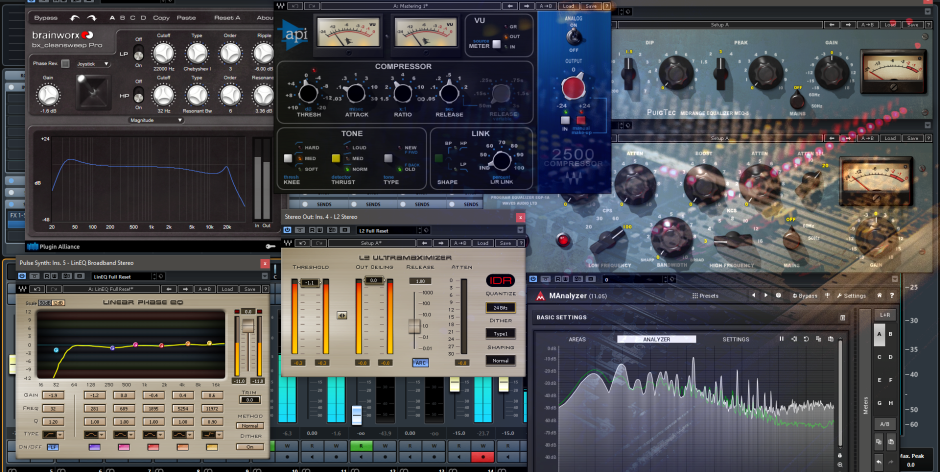Switch to the Areas tab in MAnalyzer
Viewport: 940px width, 472px height.
[578, 339]
